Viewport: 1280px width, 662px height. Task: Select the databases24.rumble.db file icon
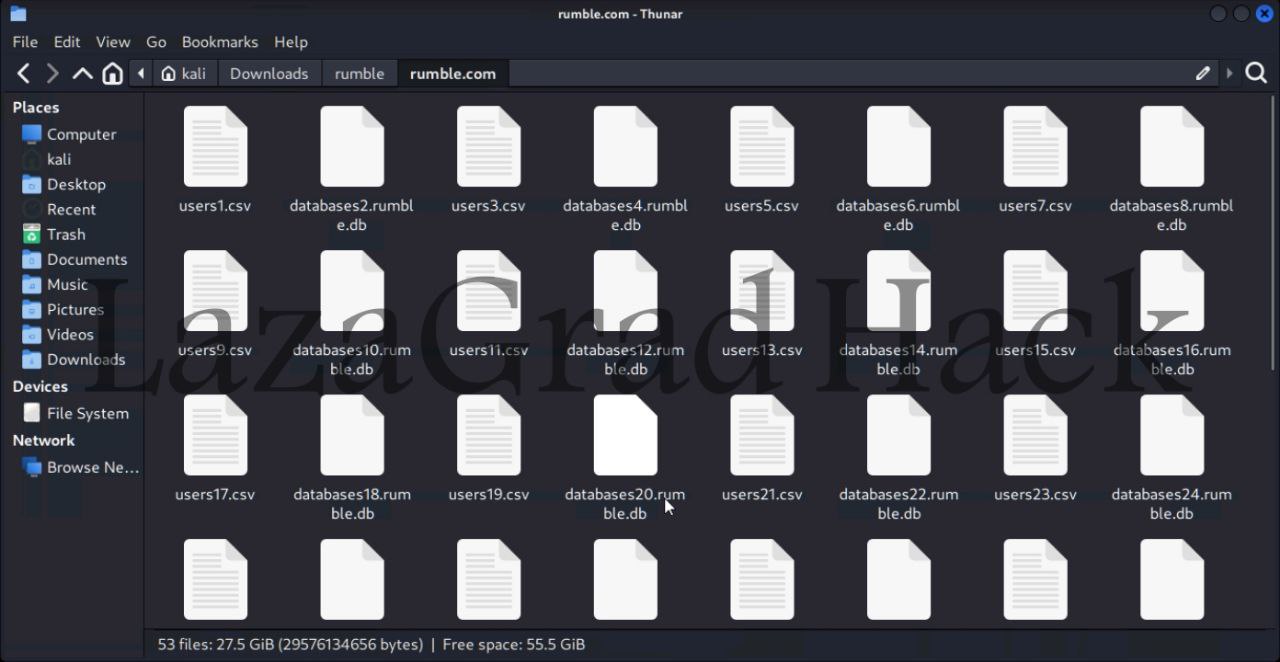[1172, 435]
